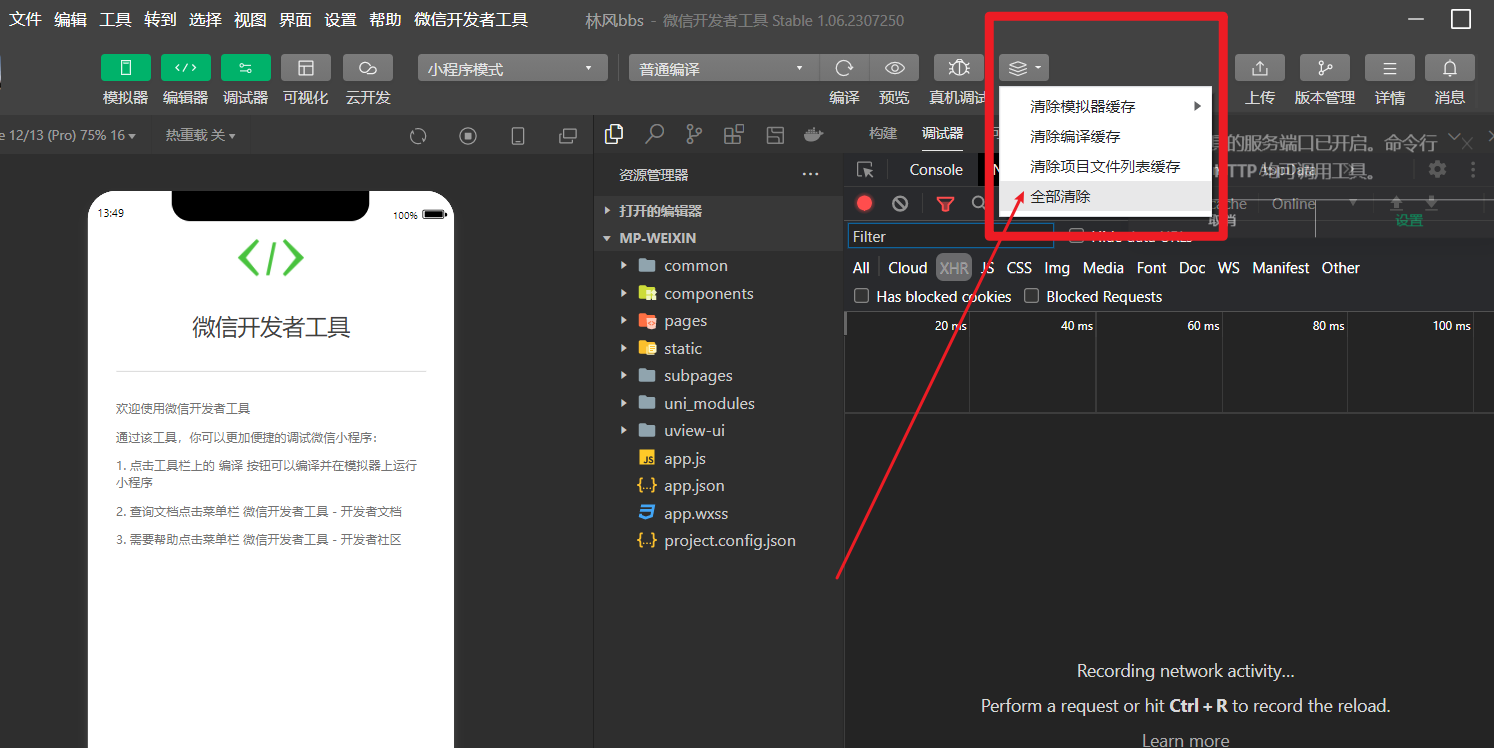Open the 清缓存 layers dropdown button
This screenshot has width=1494, height=748.
click(x=1024, y=67)
